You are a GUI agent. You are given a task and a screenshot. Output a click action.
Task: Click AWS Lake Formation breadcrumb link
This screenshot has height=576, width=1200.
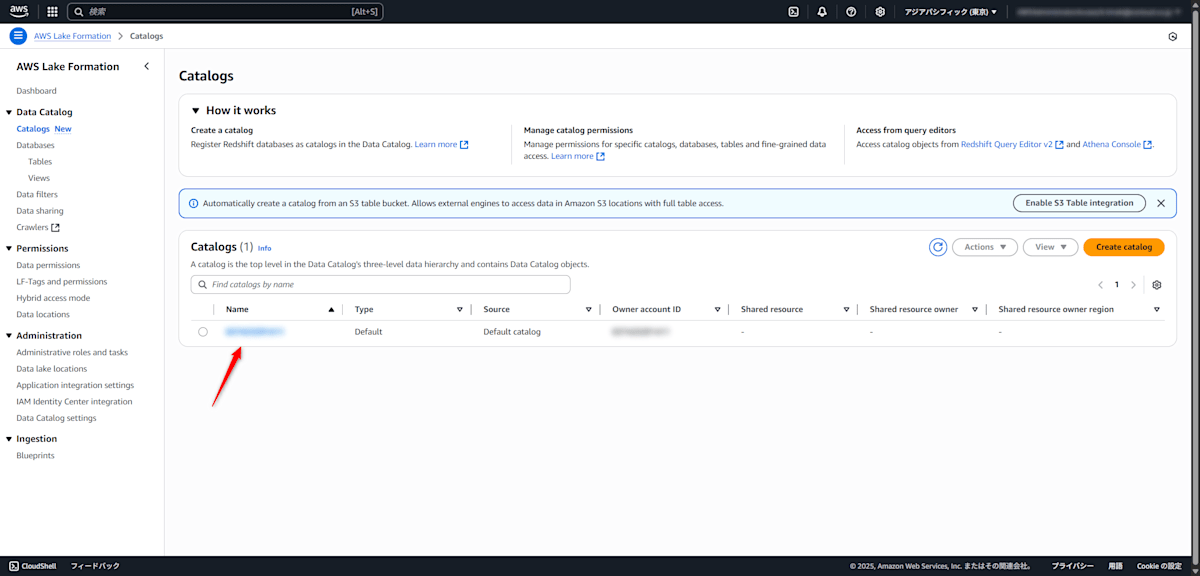[x=72, y=36]
